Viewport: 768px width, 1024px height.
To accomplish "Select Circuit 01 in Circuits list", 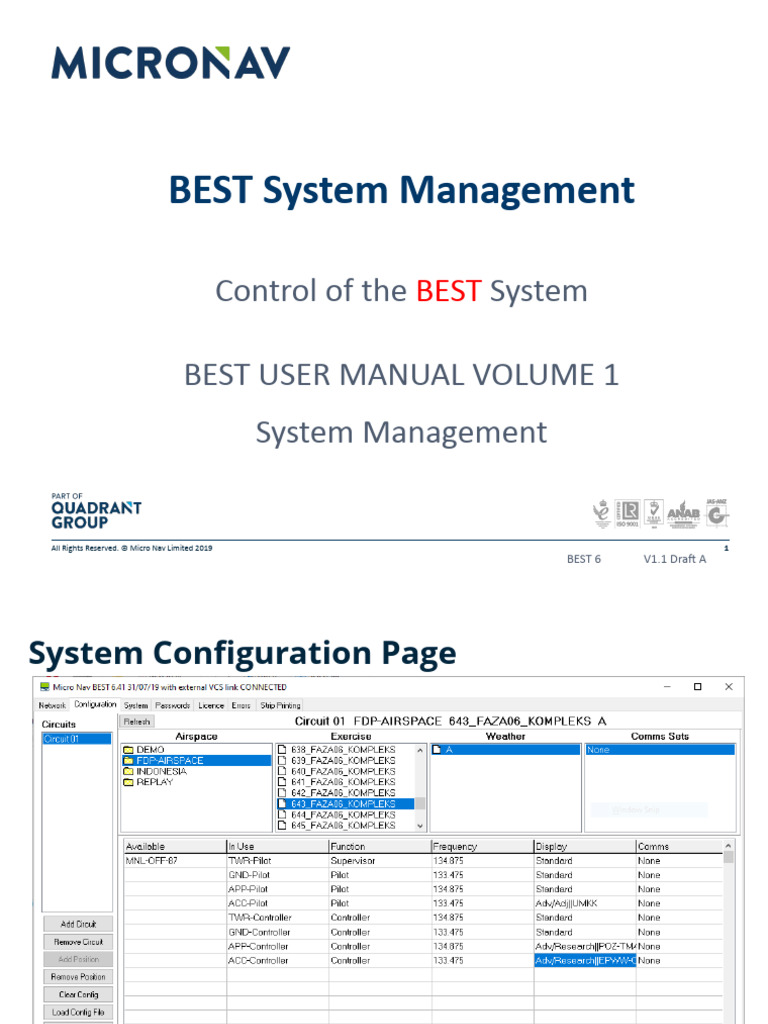I will click(77, 739).
